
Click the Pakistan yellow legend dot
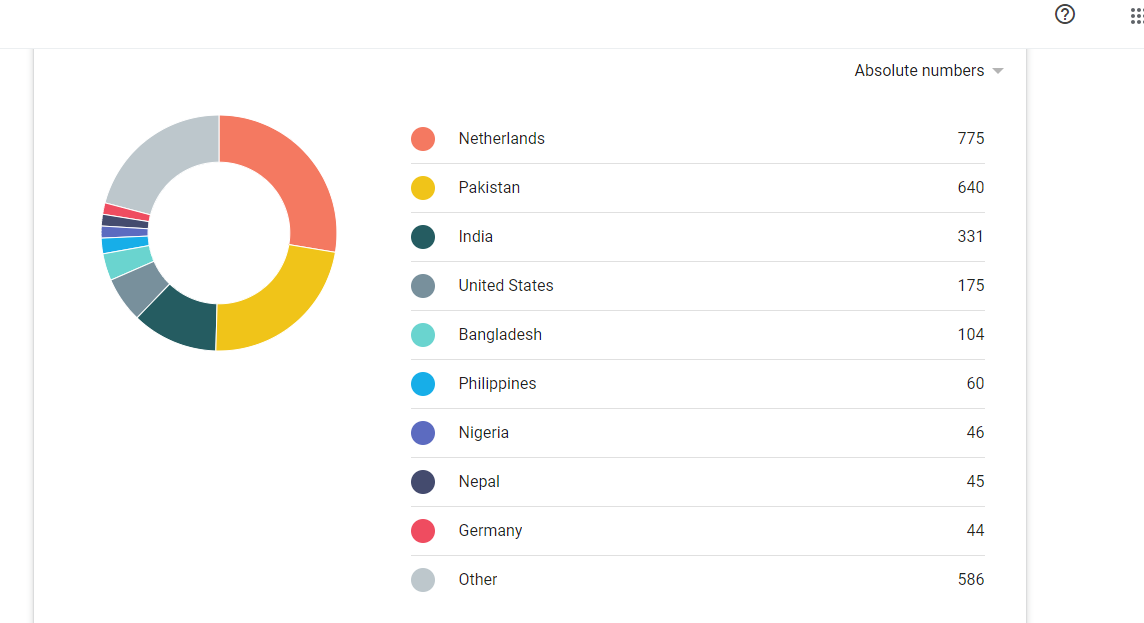[x=423, y=187]
